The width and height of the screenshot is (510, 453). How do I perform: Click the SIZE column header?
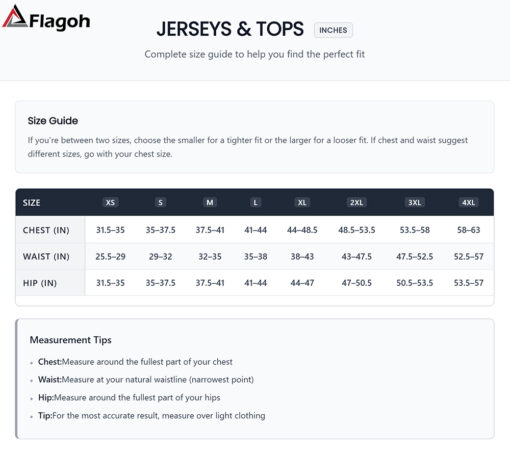tap(32, 203)
